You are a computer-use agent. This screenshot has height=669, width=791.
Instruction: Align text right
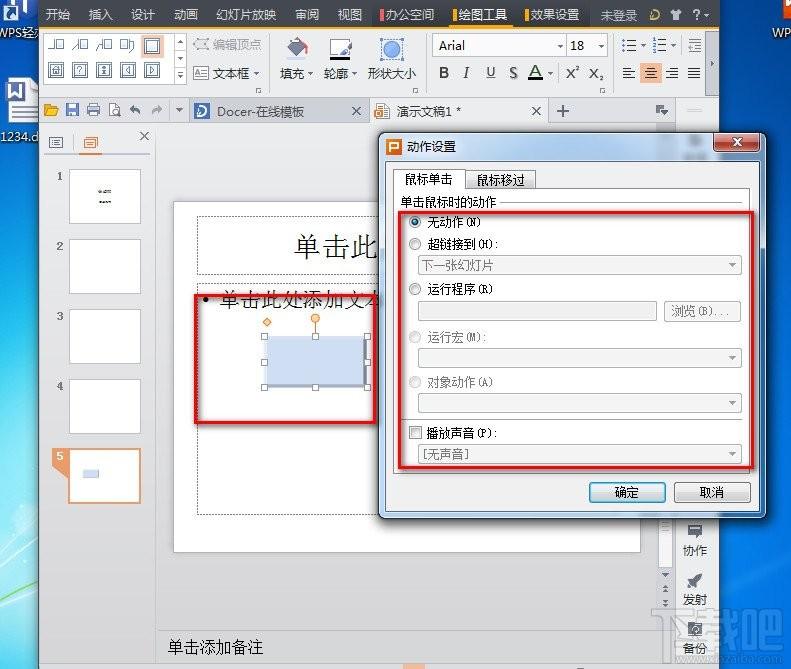pos(672,73)
